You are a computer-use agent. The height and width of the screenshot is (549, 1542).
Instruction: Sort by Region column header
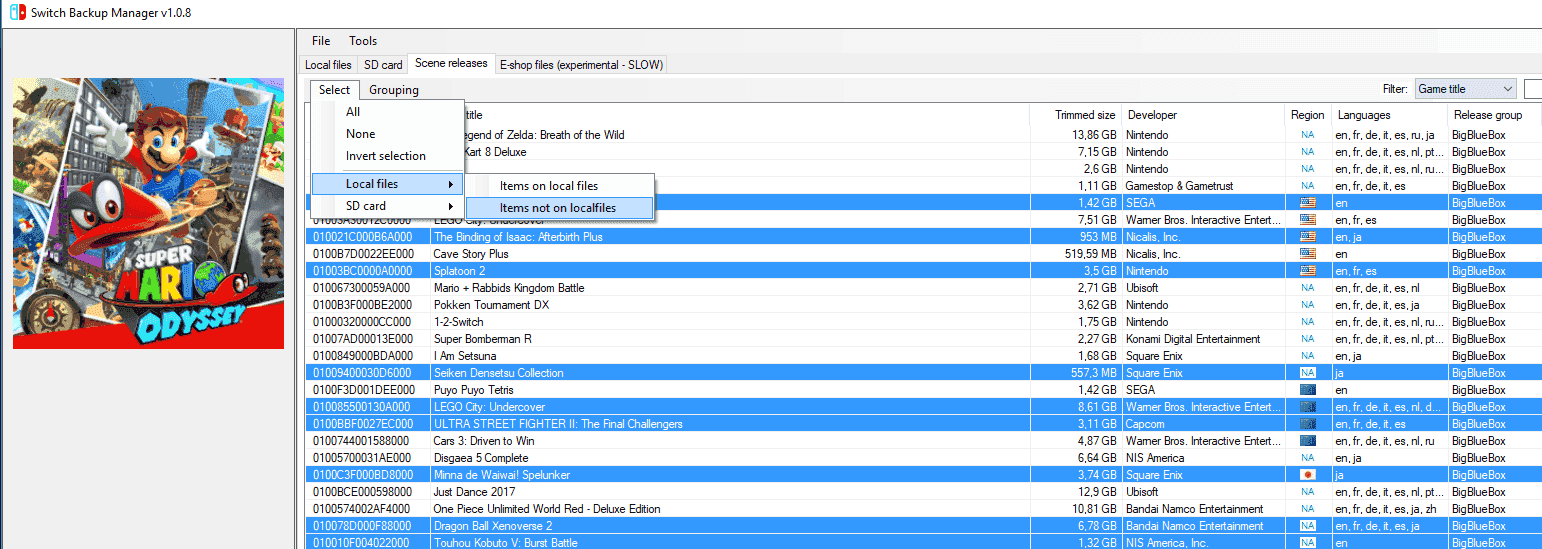click(x=1308, y=115)
